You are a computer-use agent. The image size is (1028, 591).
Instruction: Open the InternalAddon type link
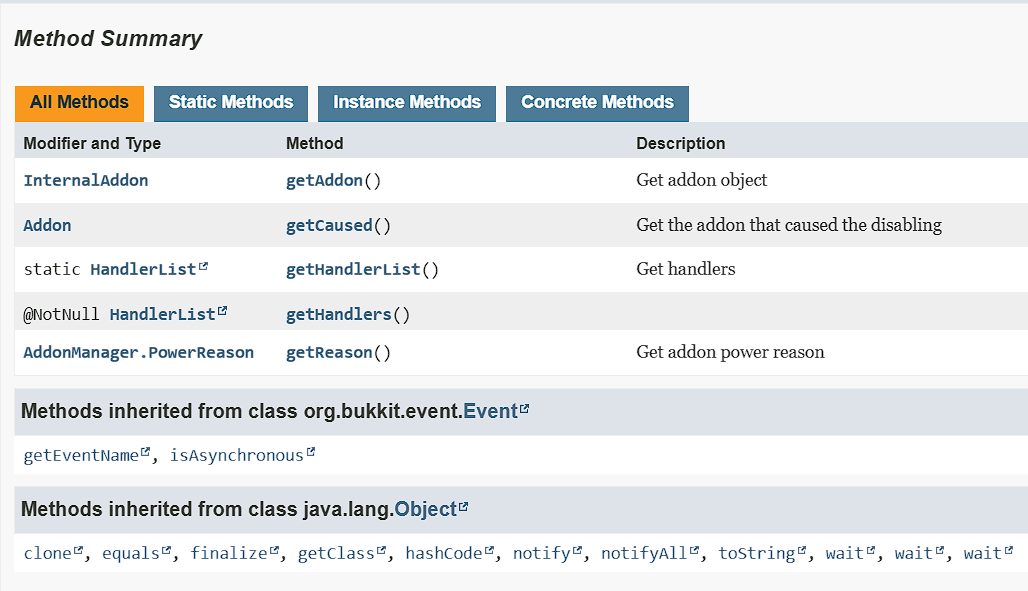click(86, 181)
